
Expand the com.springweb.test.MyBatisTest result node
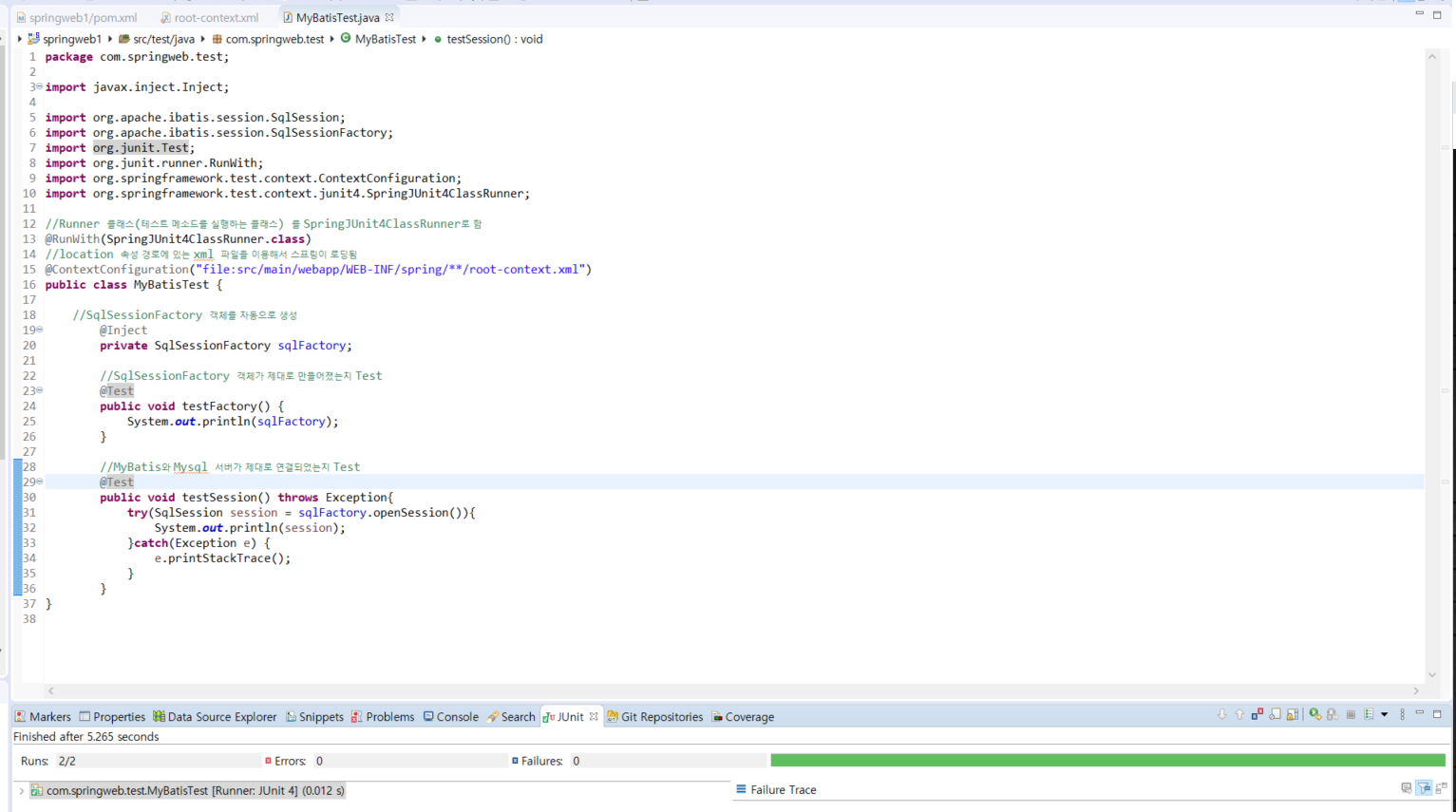point(21,790)
